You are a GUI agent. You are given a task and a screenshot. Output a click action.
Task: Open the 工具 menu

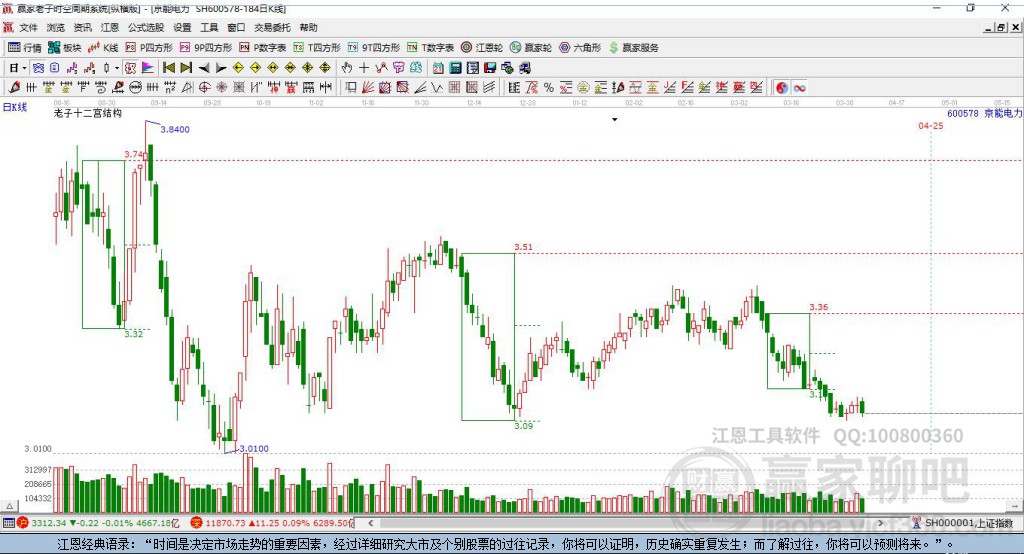(209, 27)
